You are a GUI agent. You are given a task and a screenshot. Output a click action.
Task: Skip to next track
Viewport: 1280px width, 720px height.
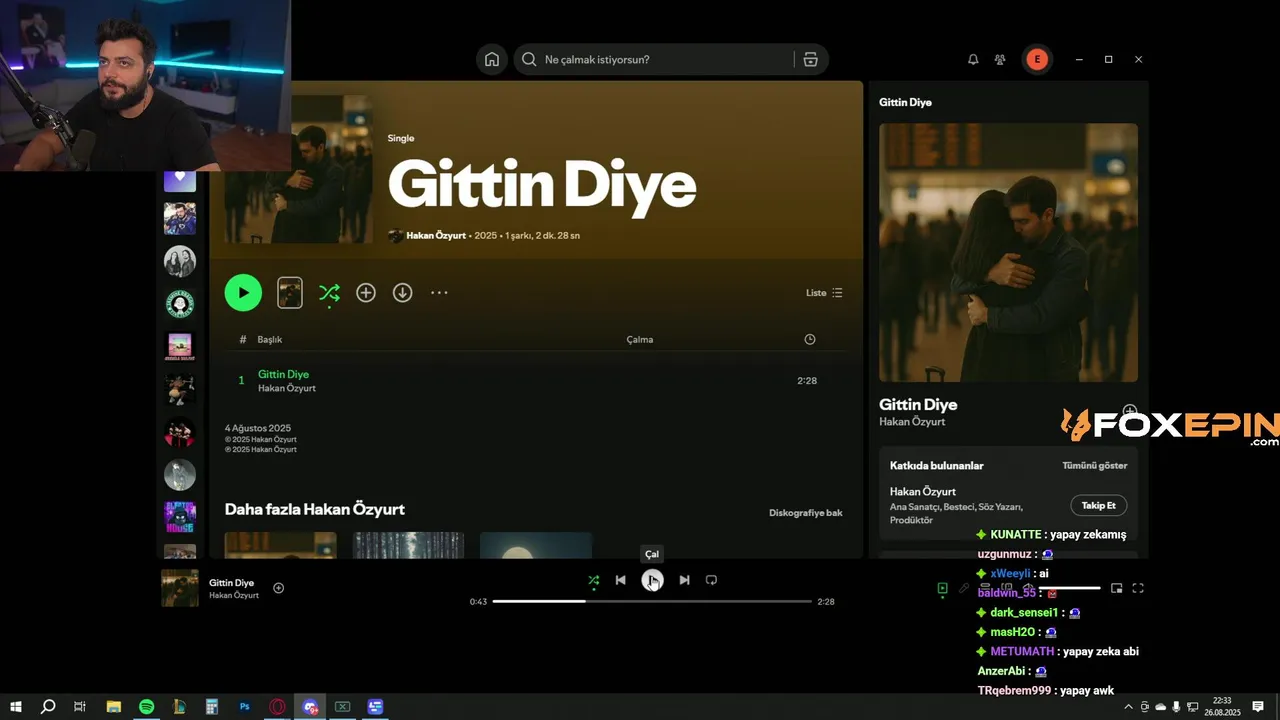coord(684,580)
